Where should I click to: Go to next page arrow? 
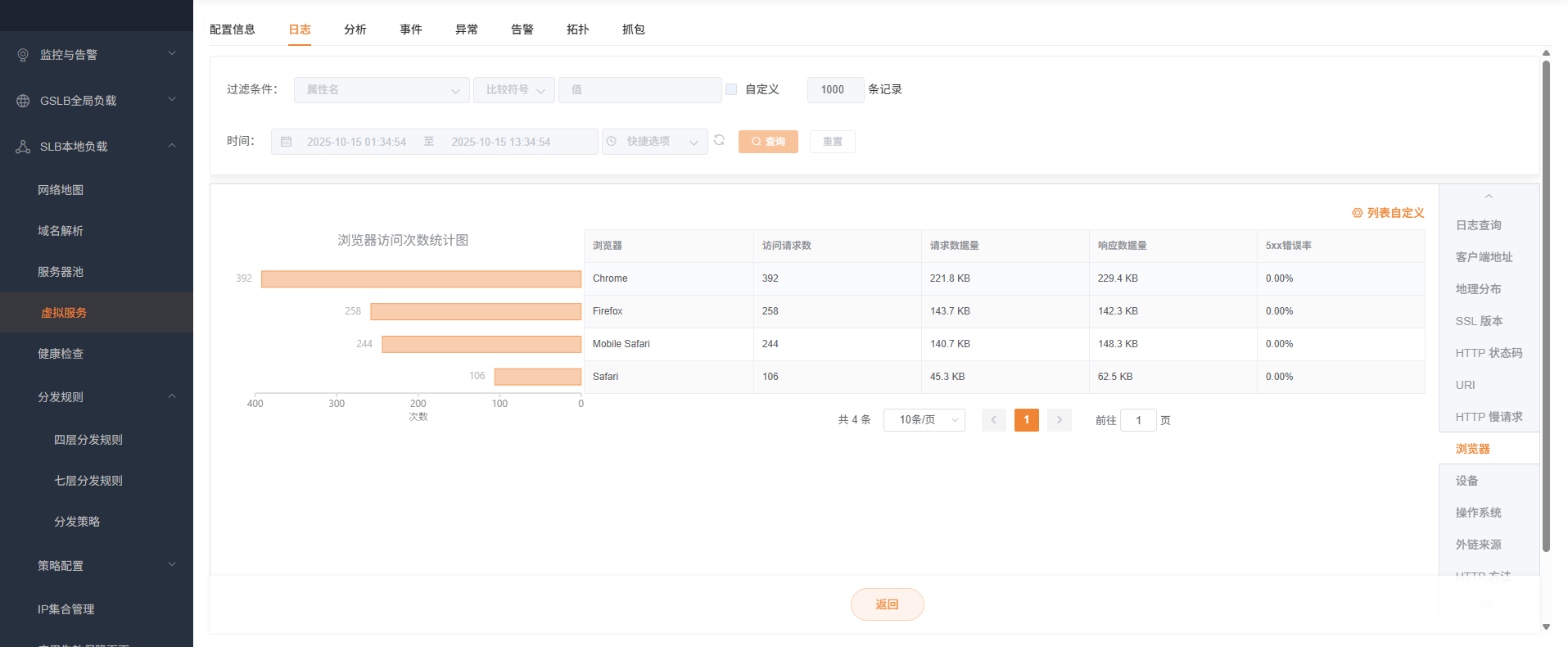1059,420
